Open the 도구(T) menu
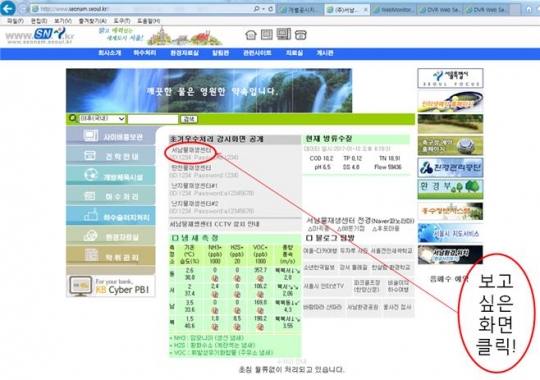This screenshot has height=380, width=540. point(122,21)
